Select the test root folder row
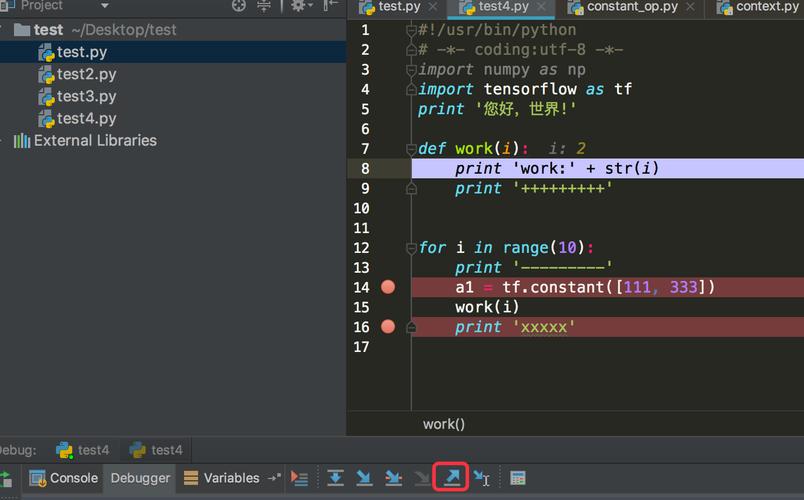 (x=173, y=30)
